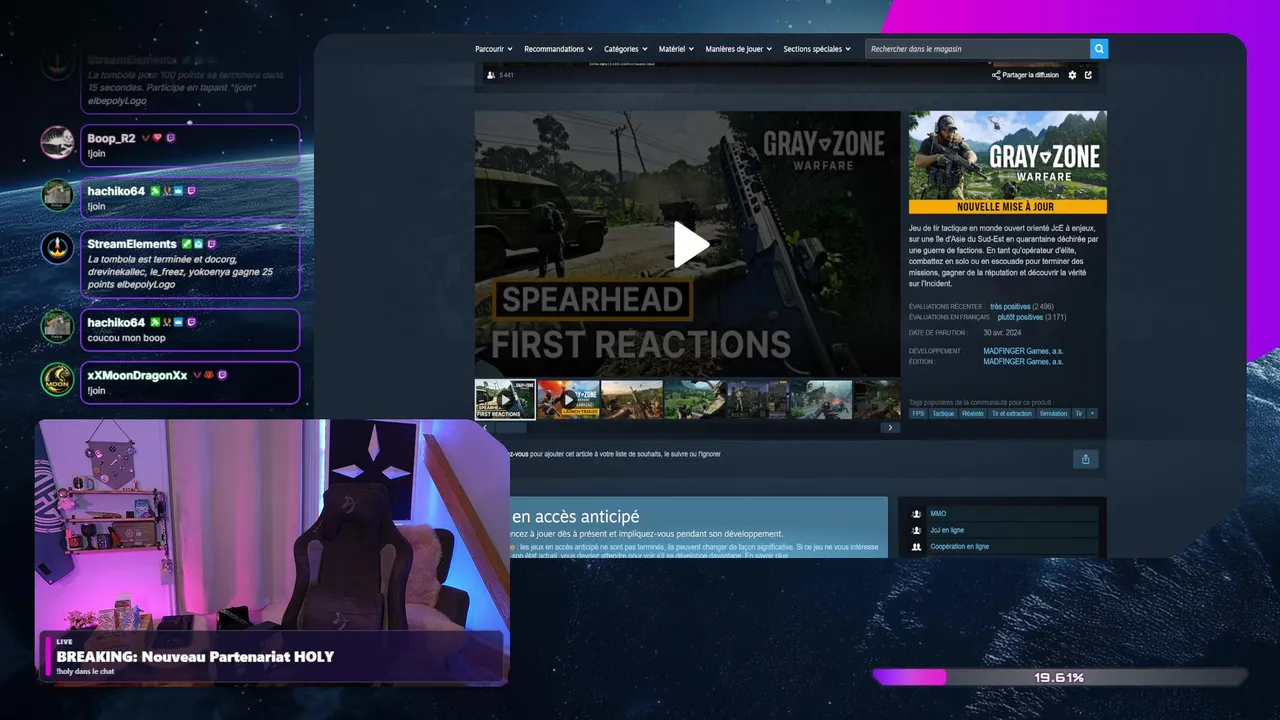Screen dimensions: 1280x720
Task: Expand the Matériel menu
Action: [677, 49]
